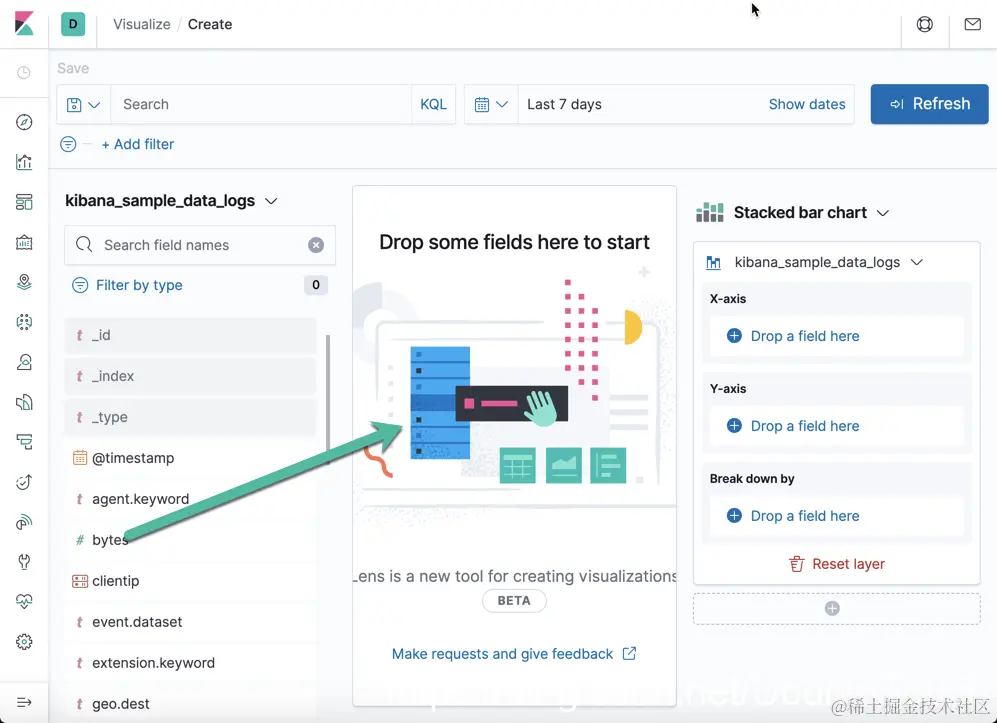Open APM icon in sidebar
This screenshot has width=997, height=723.
[x=24, y=442]
